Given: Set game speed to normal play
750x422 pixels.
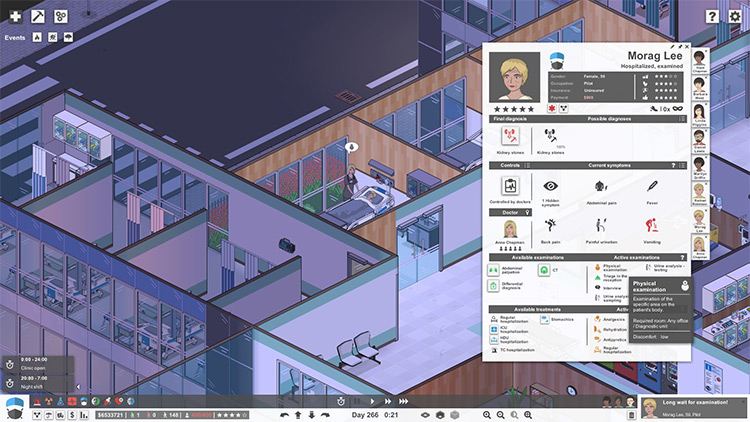Looking at the screenshot, I should (x=372, y=401).
